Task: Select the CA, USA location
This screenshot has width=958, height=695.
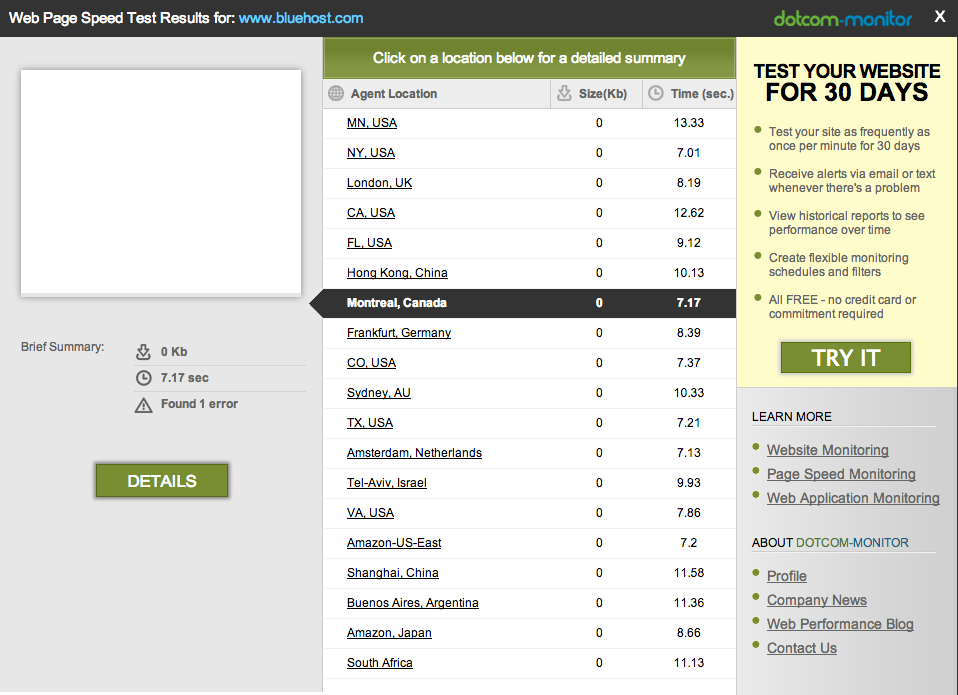Action: pyautogui.click(x=371, y=213)
